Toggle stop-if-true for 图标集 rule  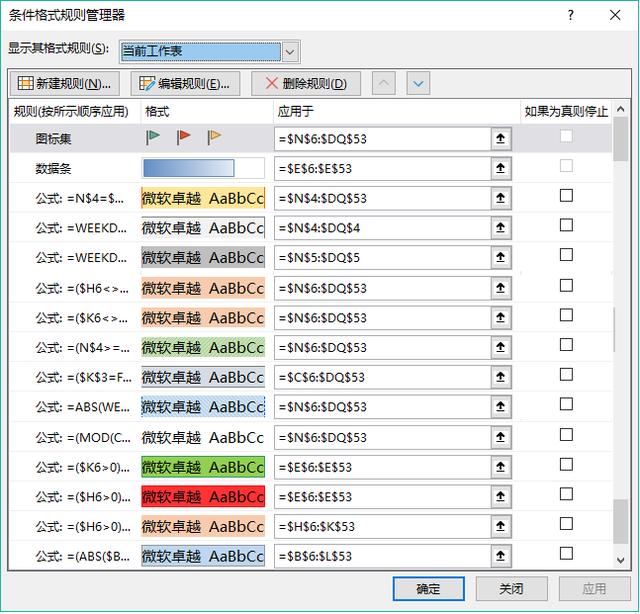coord(566,136)
